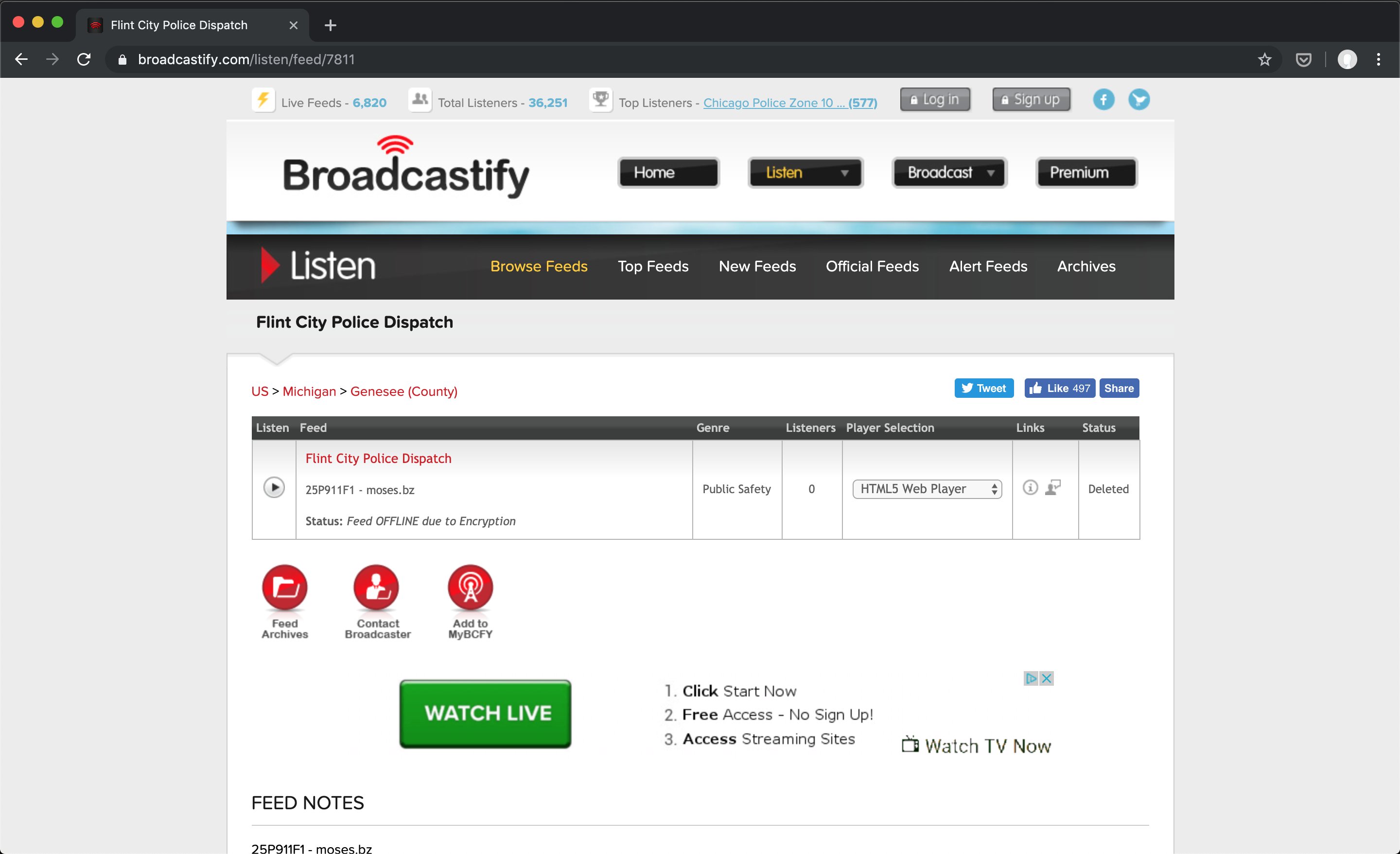
Task: Open the Chrome three-dot menu
Action: (x=1379, y=60)
